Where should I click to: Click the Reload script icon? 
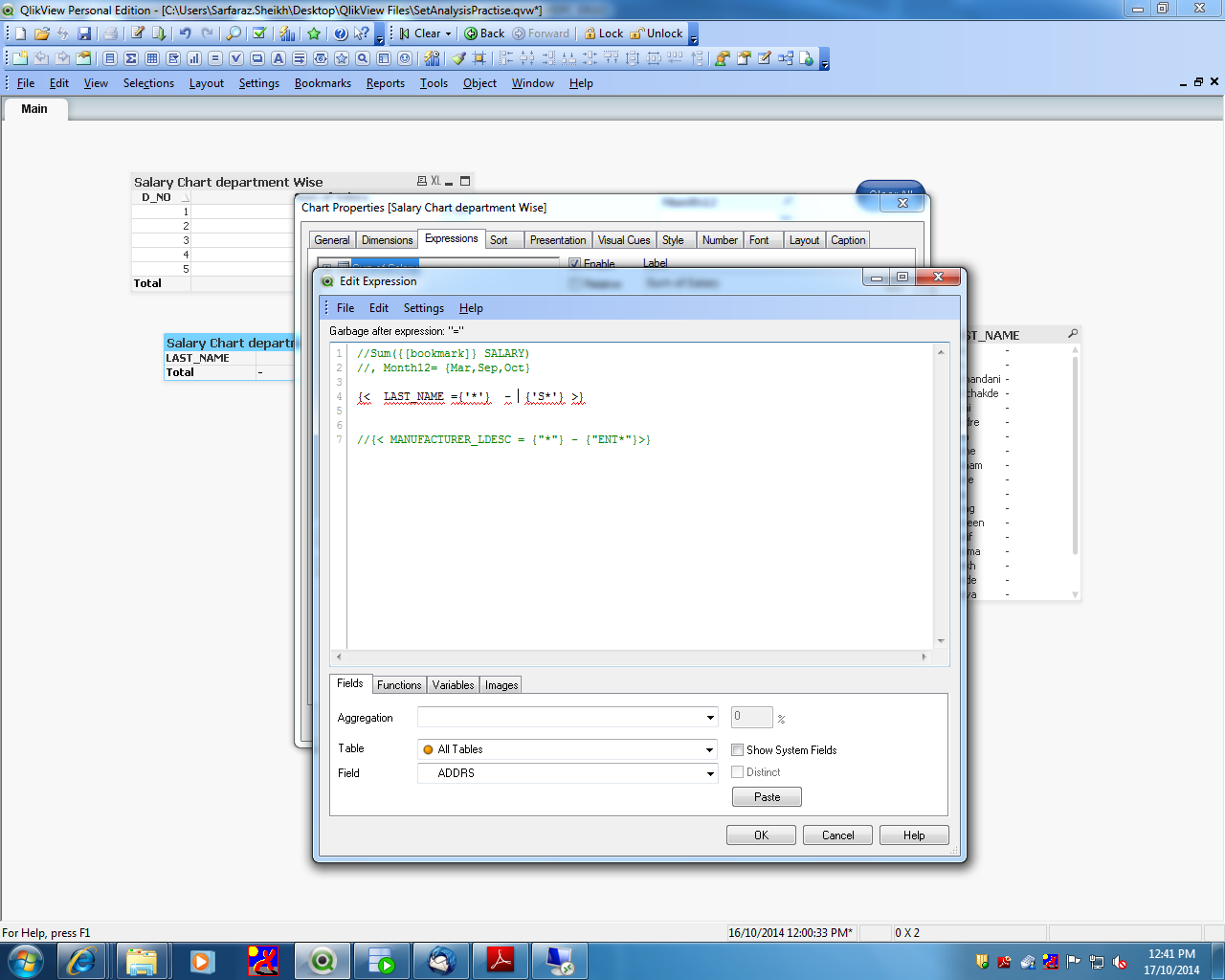159,33
